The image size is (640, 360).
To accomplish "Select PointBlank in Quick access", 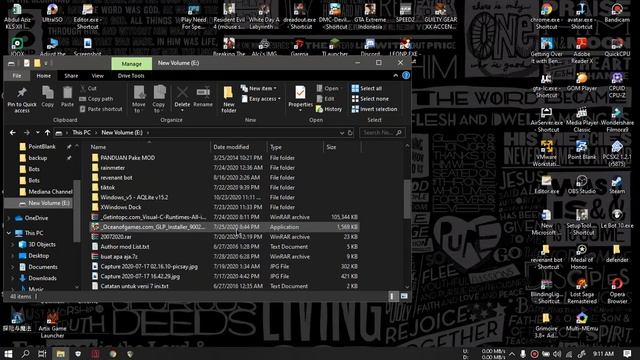I will point(42,147).
